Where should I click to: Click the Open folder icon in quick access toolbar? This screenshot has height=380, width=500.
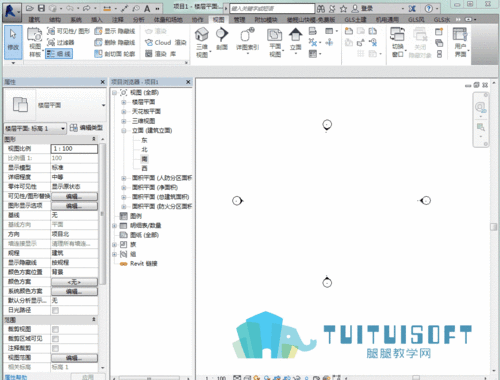[x=30, y=8]
